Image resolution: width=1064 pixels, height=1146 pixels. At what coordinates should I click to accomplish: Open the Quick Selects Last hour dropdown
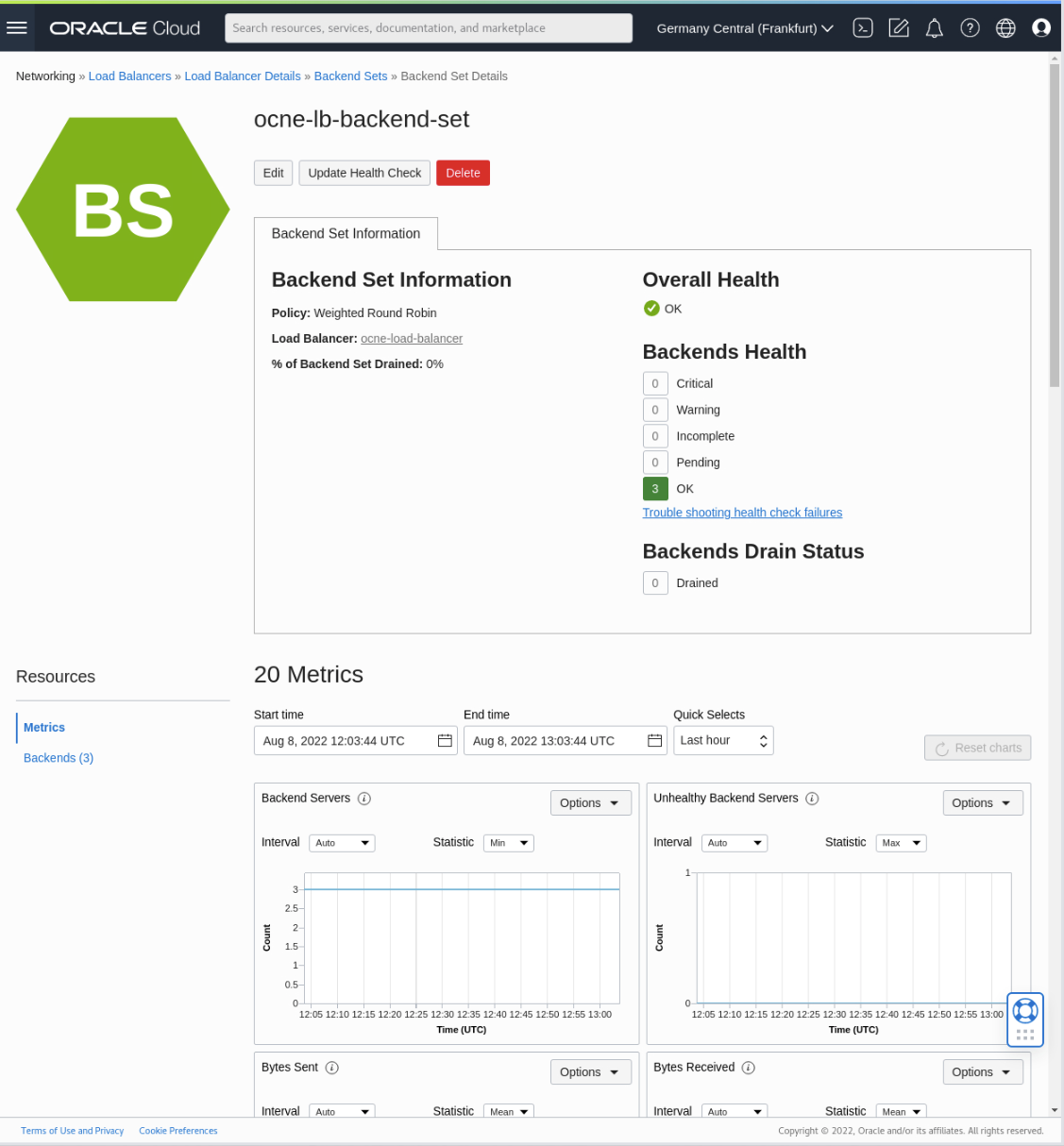click(723, 740)
